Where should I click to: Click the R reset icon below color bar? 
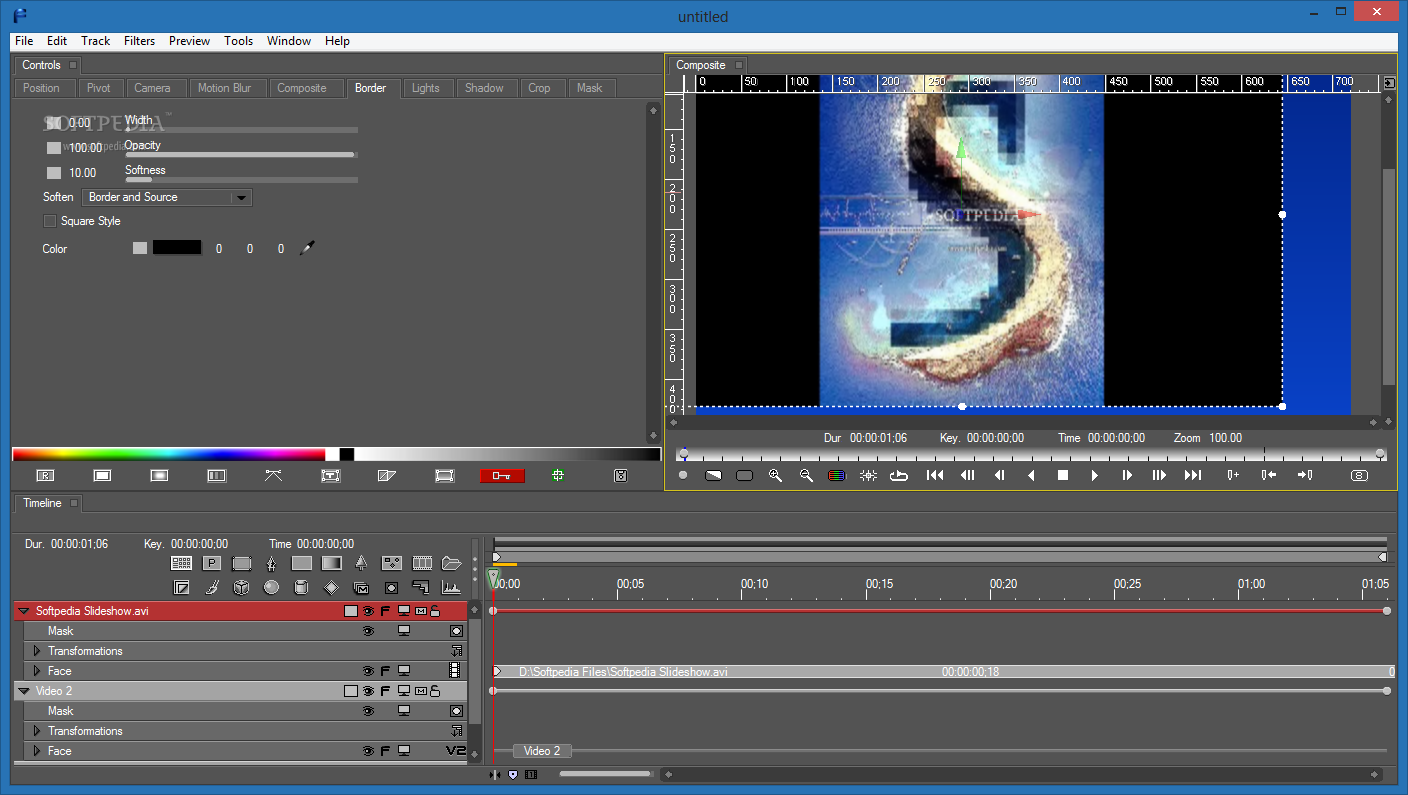coord(45,476)
